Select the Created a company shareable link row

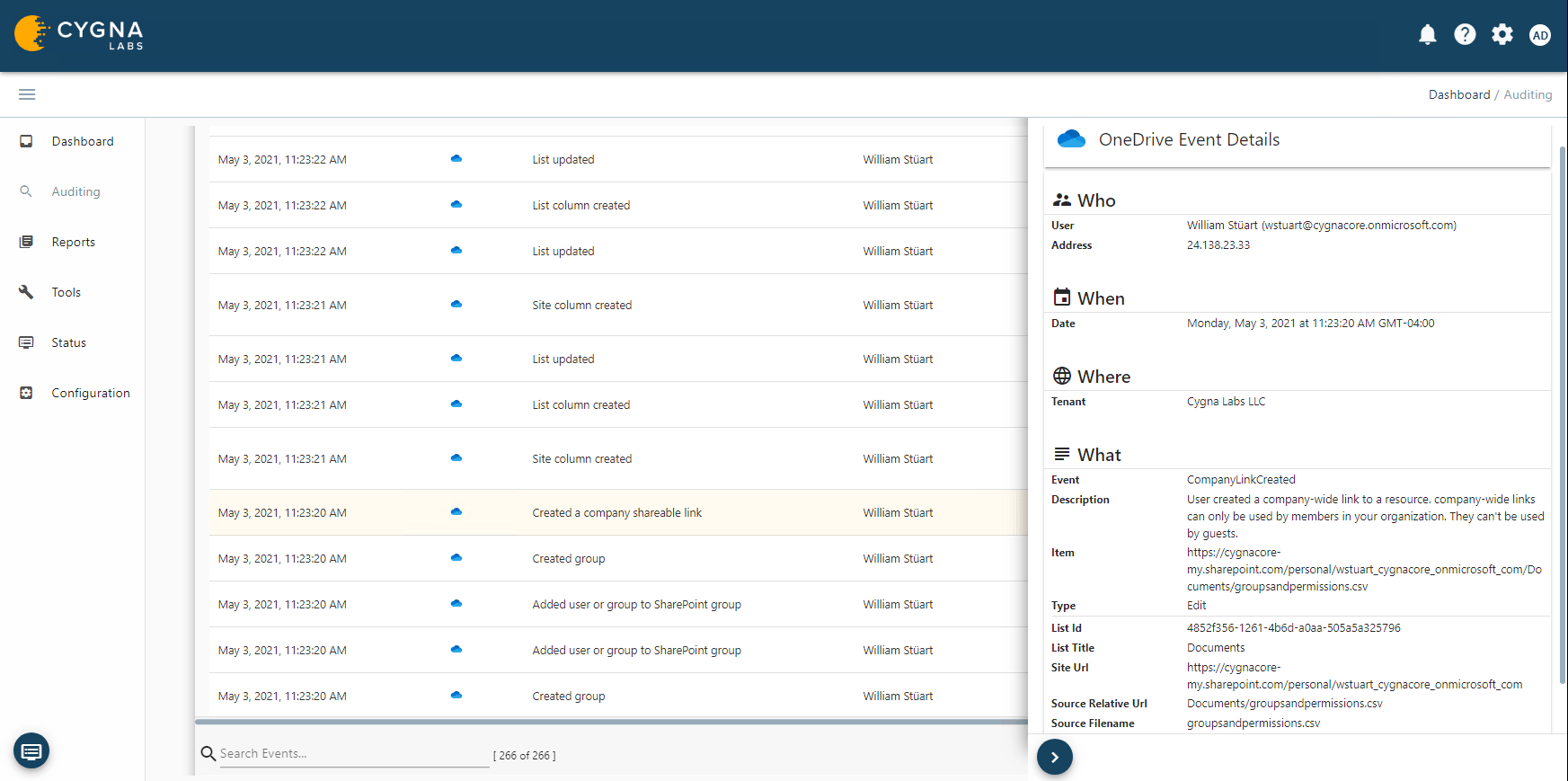pyautogui.click(x=616, y=513)
